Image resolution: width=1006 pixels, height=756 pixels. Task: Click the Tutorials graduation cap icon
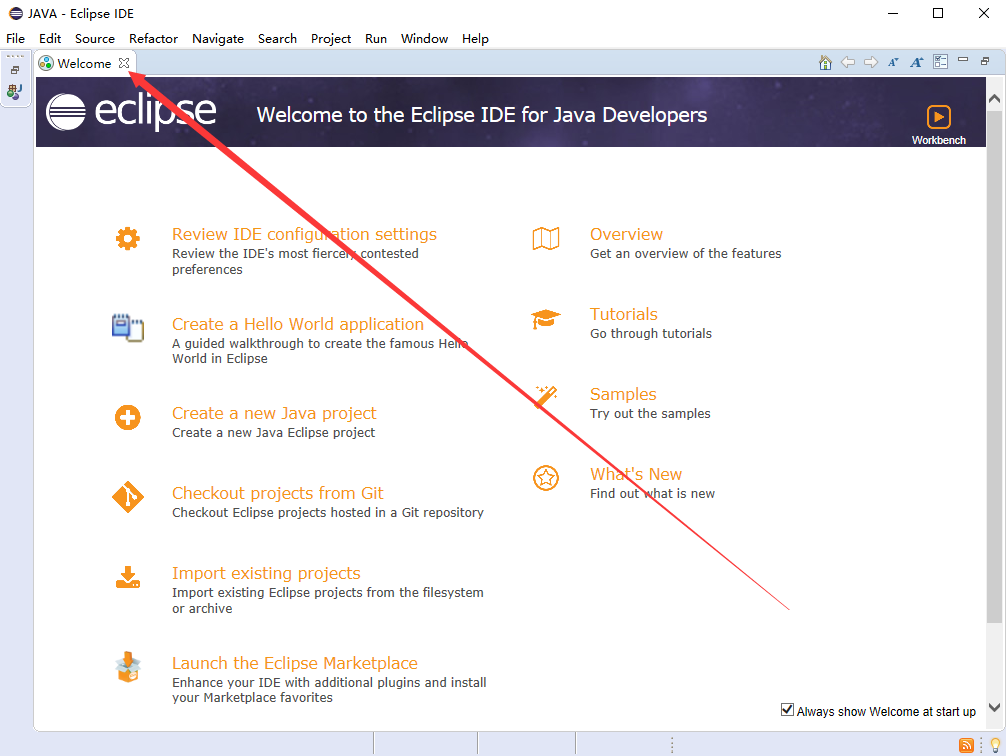click(546, 318)
